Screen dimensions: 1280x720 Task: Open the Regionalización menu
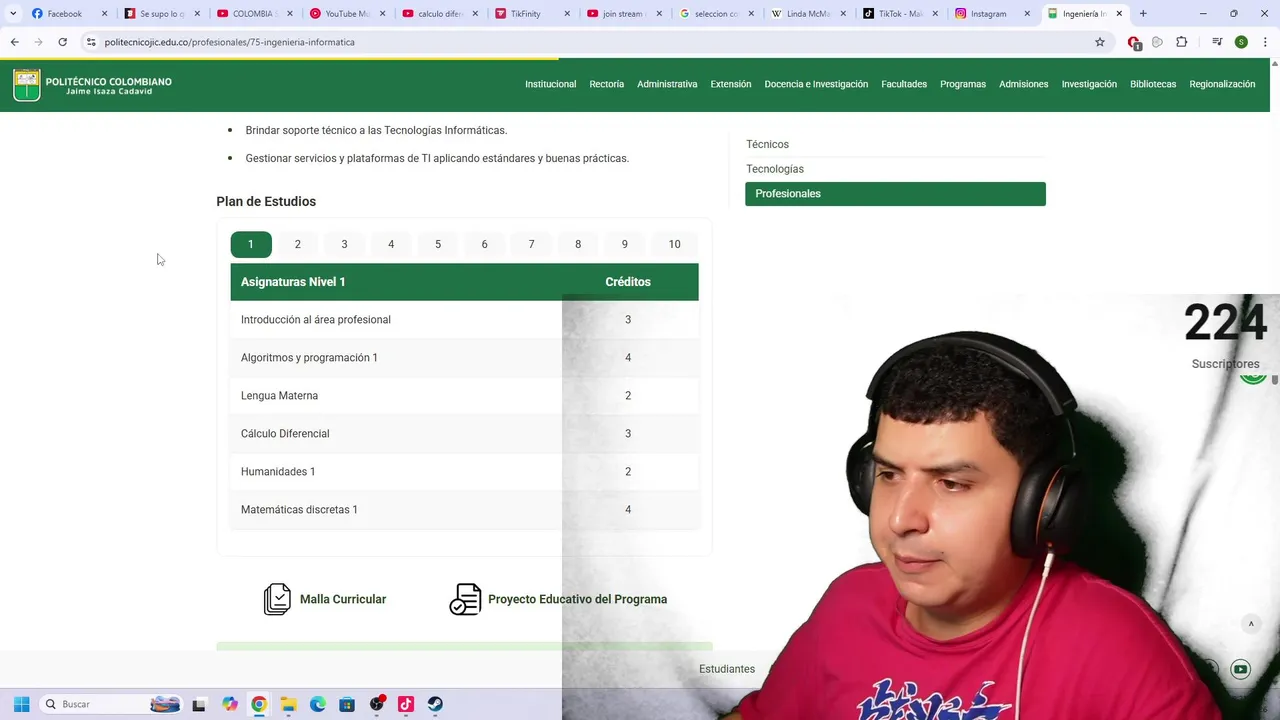click(x=1222, y=84)
